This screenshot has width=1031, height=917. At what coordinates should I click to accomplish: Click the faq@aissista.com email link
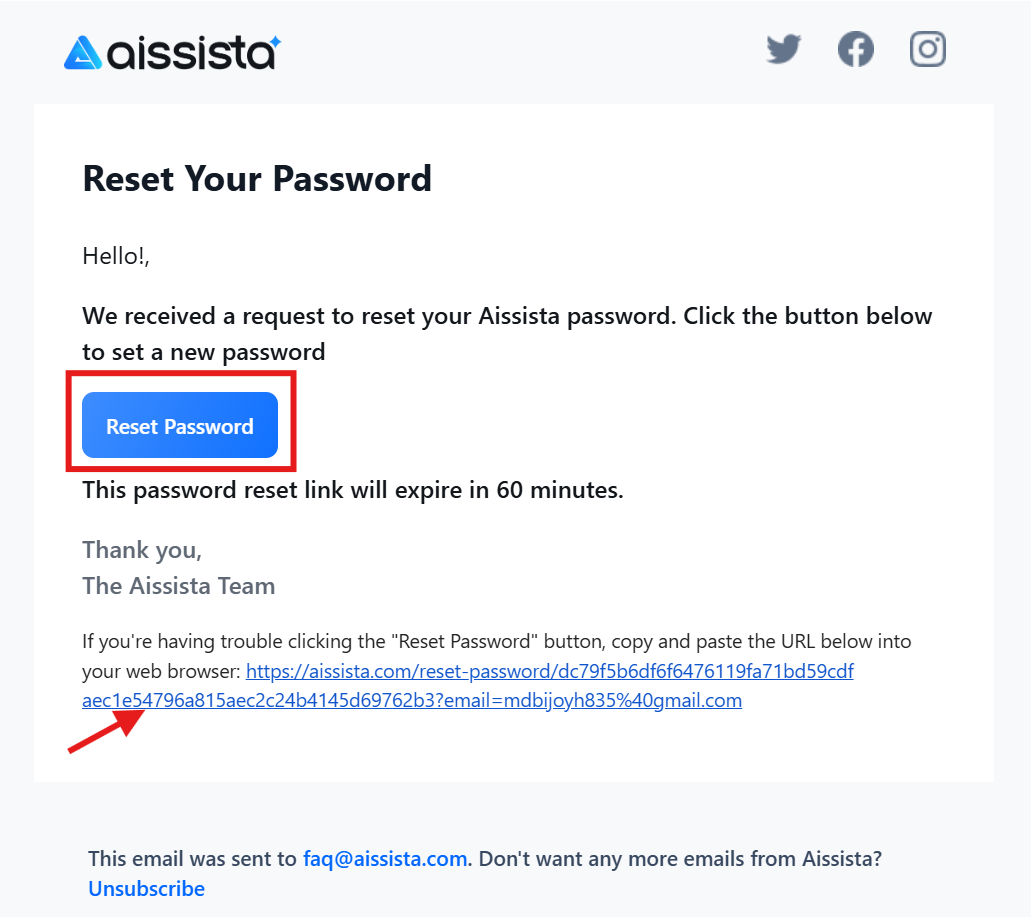(385, 858)
